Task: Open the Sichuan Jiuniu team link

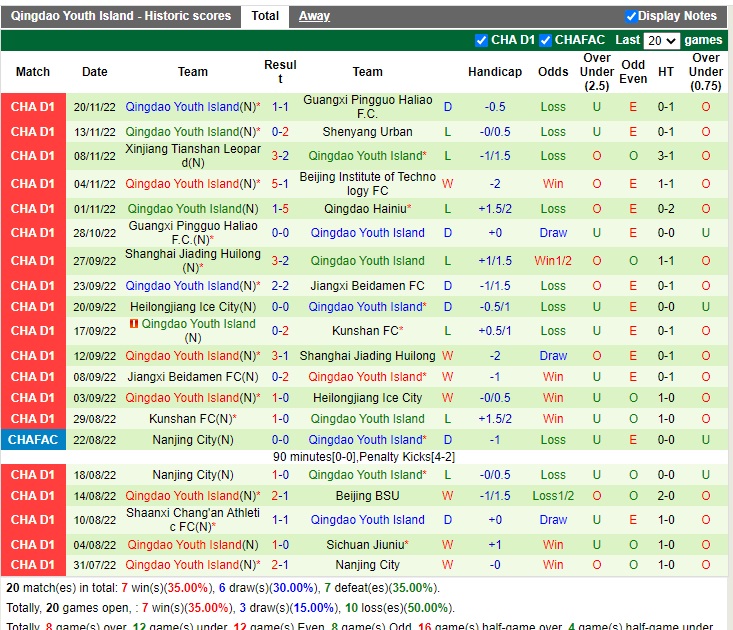Action: click(x=364, y=545)
